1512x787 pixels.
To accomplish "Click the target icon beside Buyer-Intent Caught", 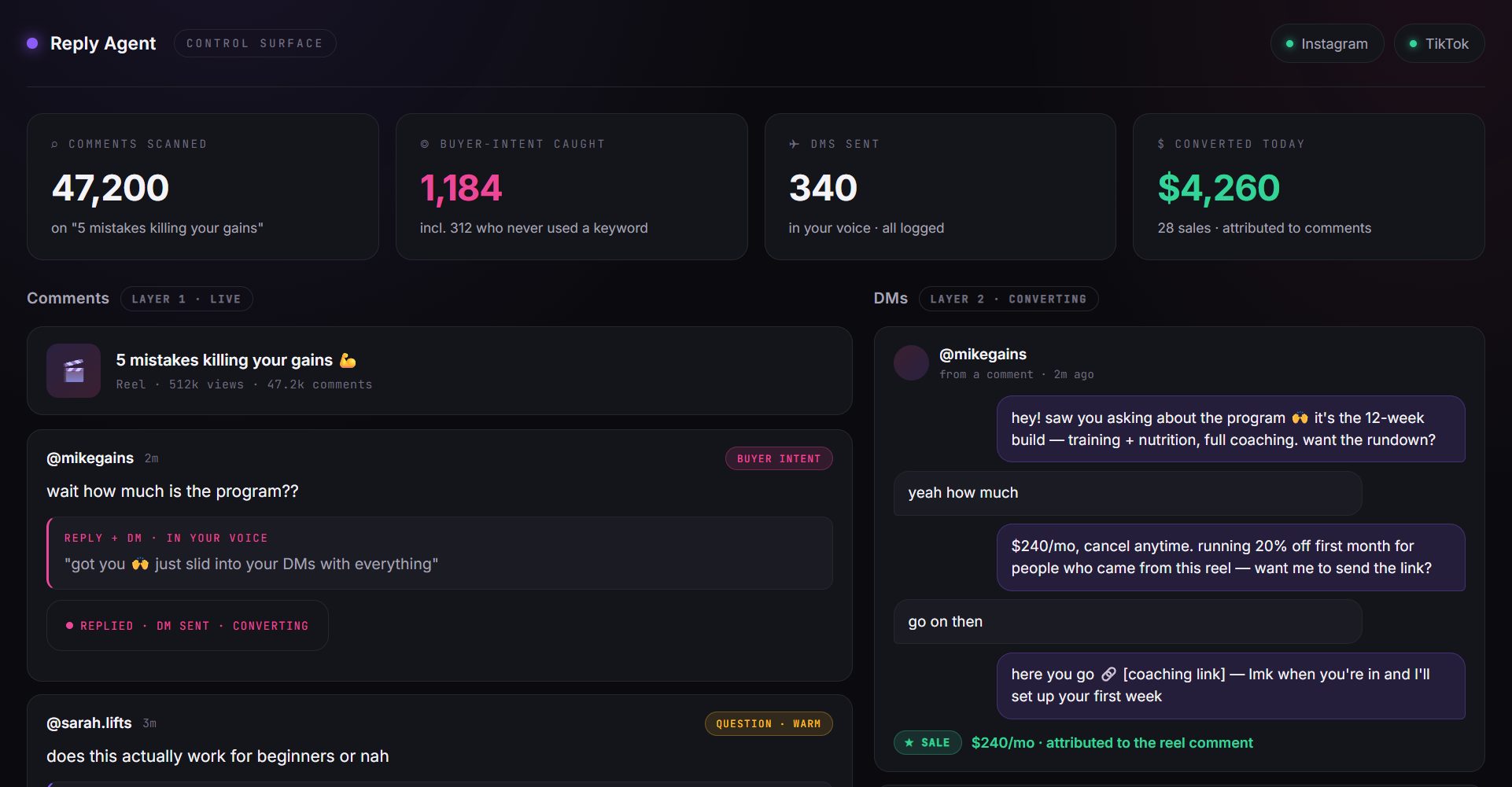I will pyautogui.click(x=425, y=144).
